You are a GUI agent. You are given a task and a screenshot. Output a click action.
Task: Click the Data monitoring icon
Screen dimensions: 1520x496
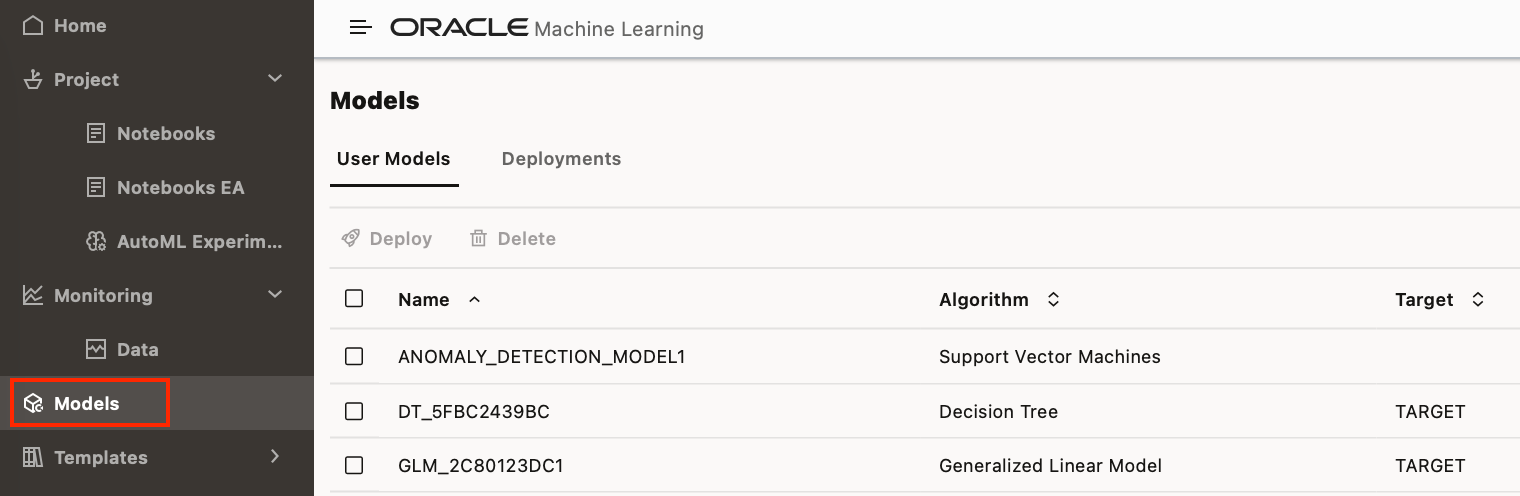(x=96, y=349)
